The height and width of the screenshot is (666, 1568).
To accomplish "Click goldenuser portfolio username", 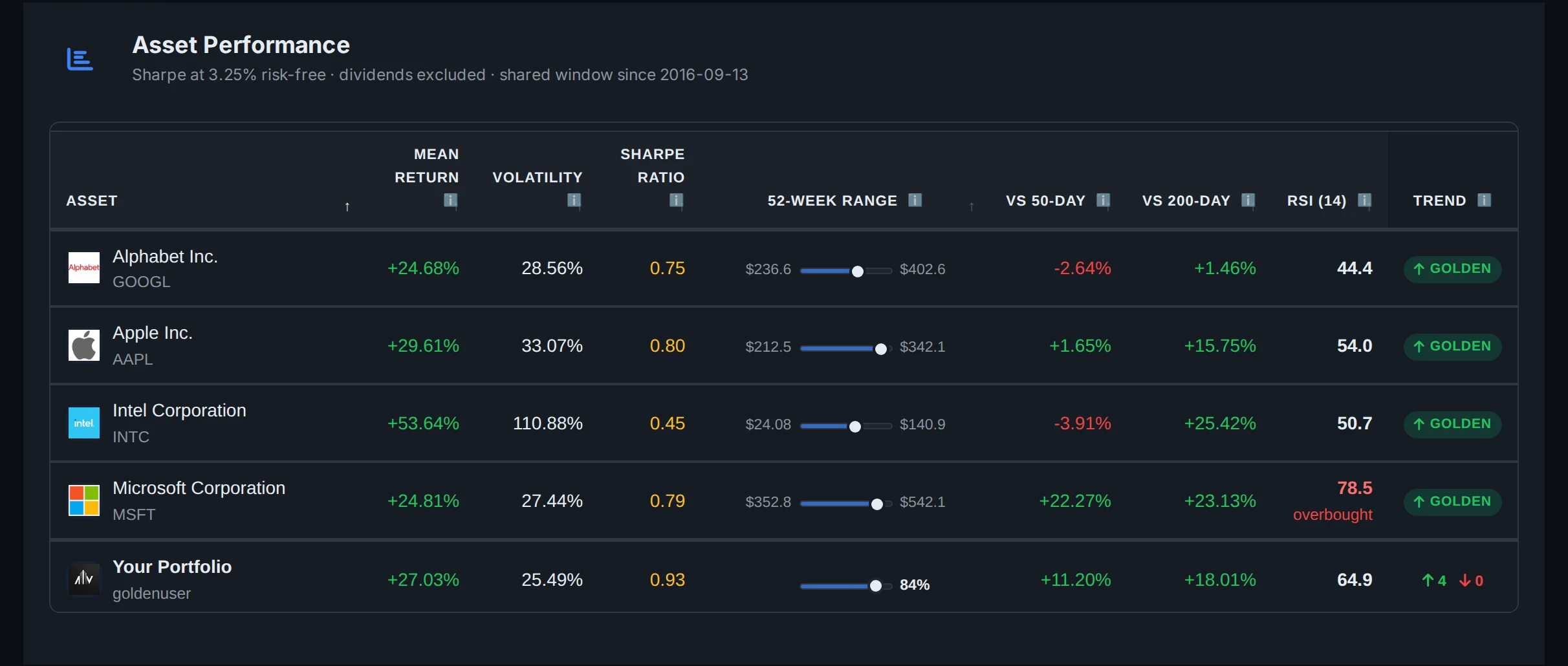I will tap(151, 594).
